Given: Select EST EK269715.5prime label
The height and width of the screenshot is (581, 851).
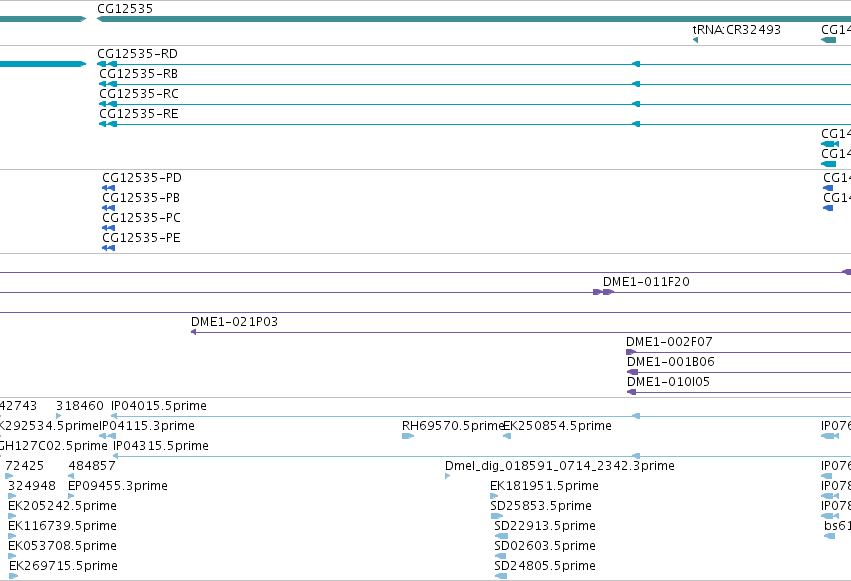Looking at the screenshot, I should click(63, 567).
